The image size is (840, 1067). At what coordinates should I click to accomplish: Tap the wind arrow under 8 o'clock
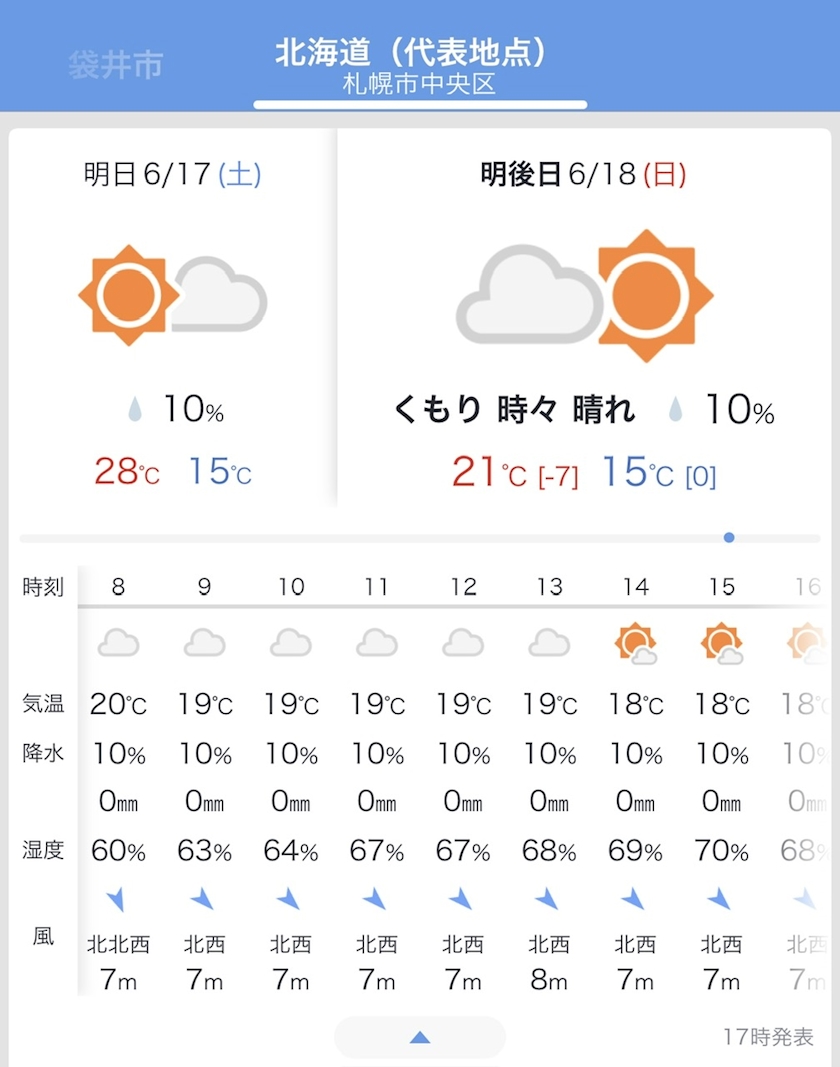[x=116, y=899]
